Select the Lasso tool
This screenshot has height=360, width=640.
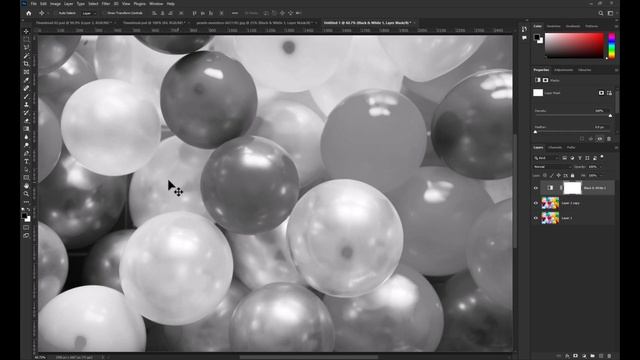27,48
